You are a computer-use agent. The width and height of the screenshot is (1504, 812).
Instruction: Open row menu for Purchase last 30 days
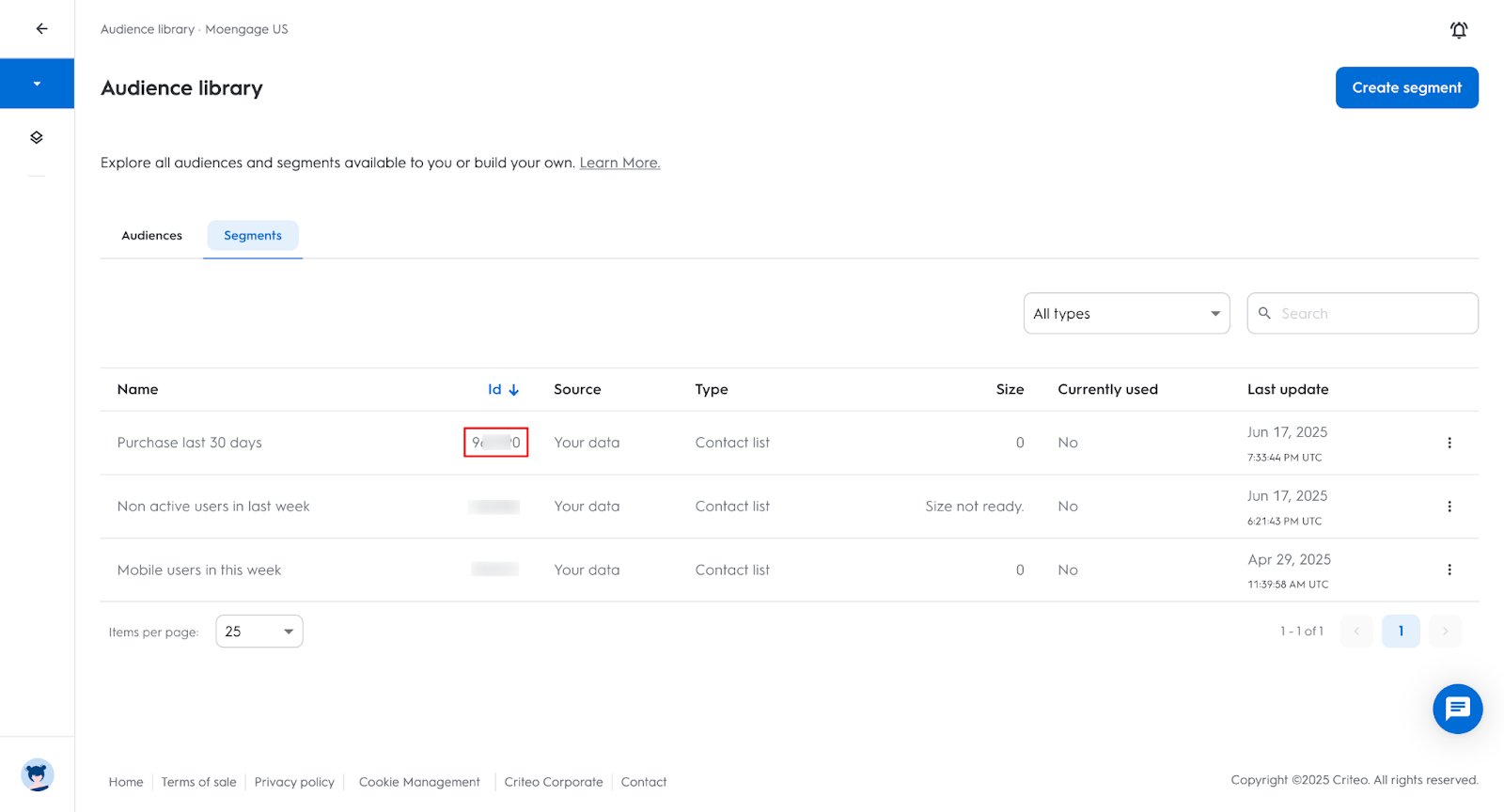coord(1449,443)
